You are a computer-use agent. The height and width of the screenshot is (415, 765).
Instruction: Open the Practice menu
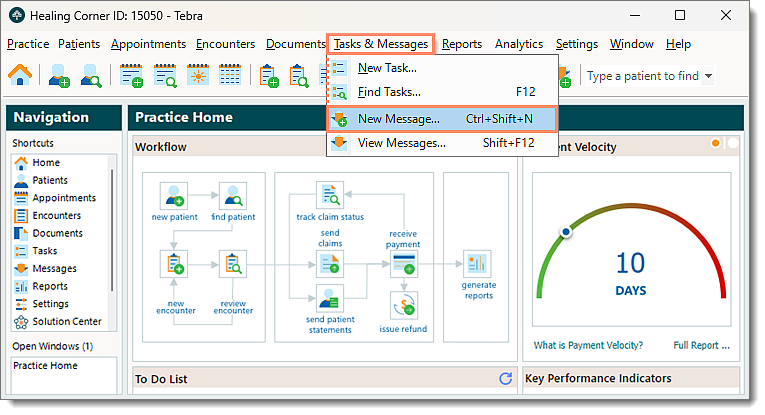pos(28,44)
